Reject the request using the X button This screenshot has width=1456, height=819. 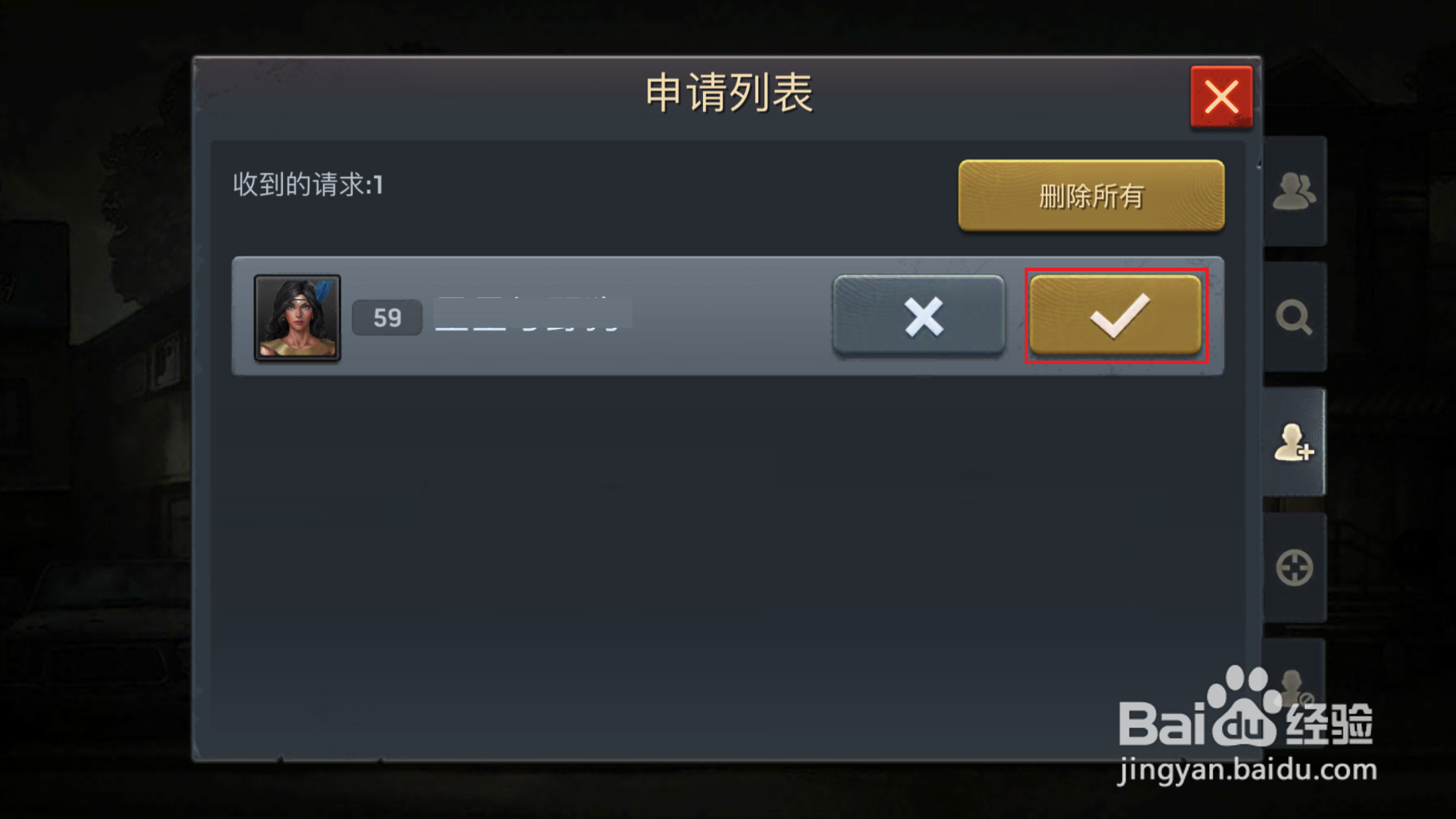(919, 316)
